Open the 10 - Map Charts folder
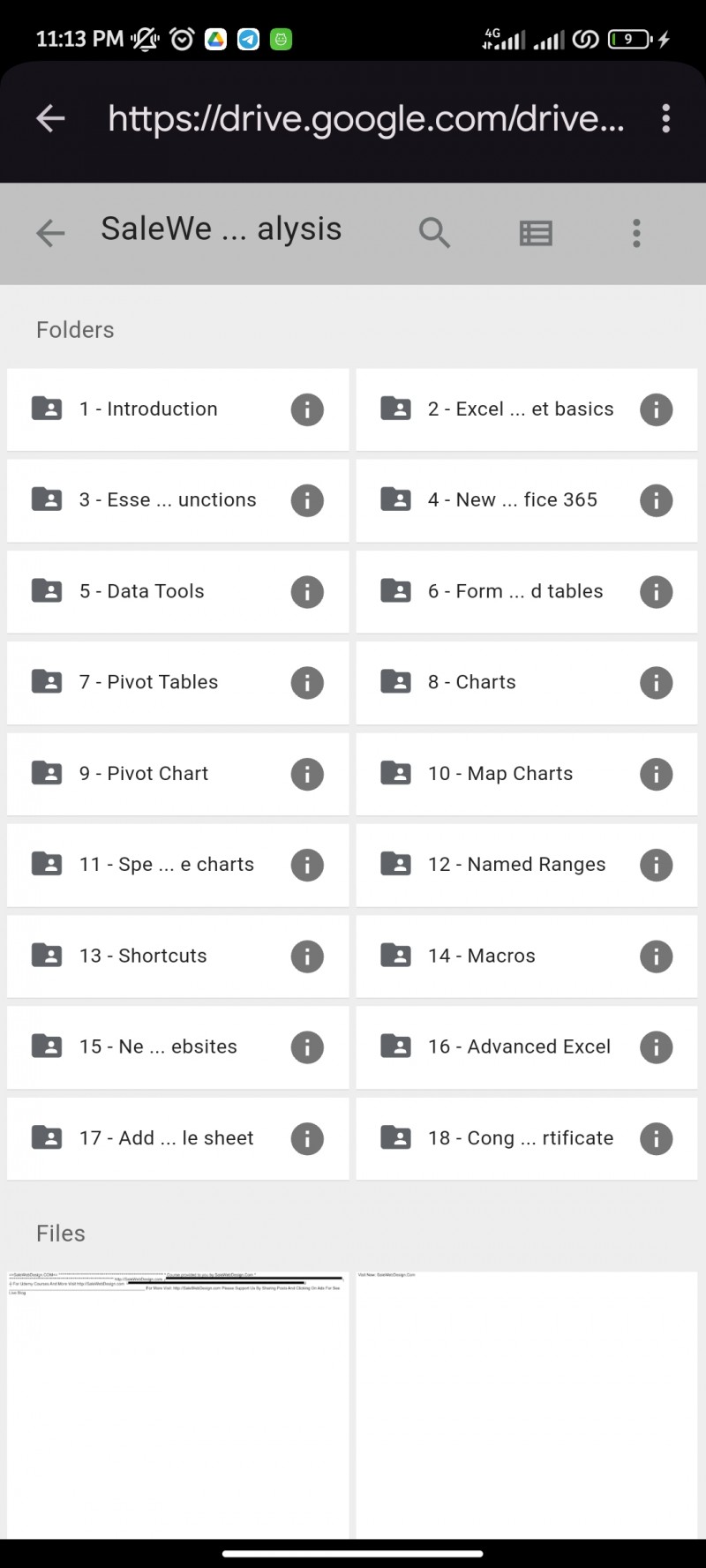706x1568 pixels. click(500, 774)
